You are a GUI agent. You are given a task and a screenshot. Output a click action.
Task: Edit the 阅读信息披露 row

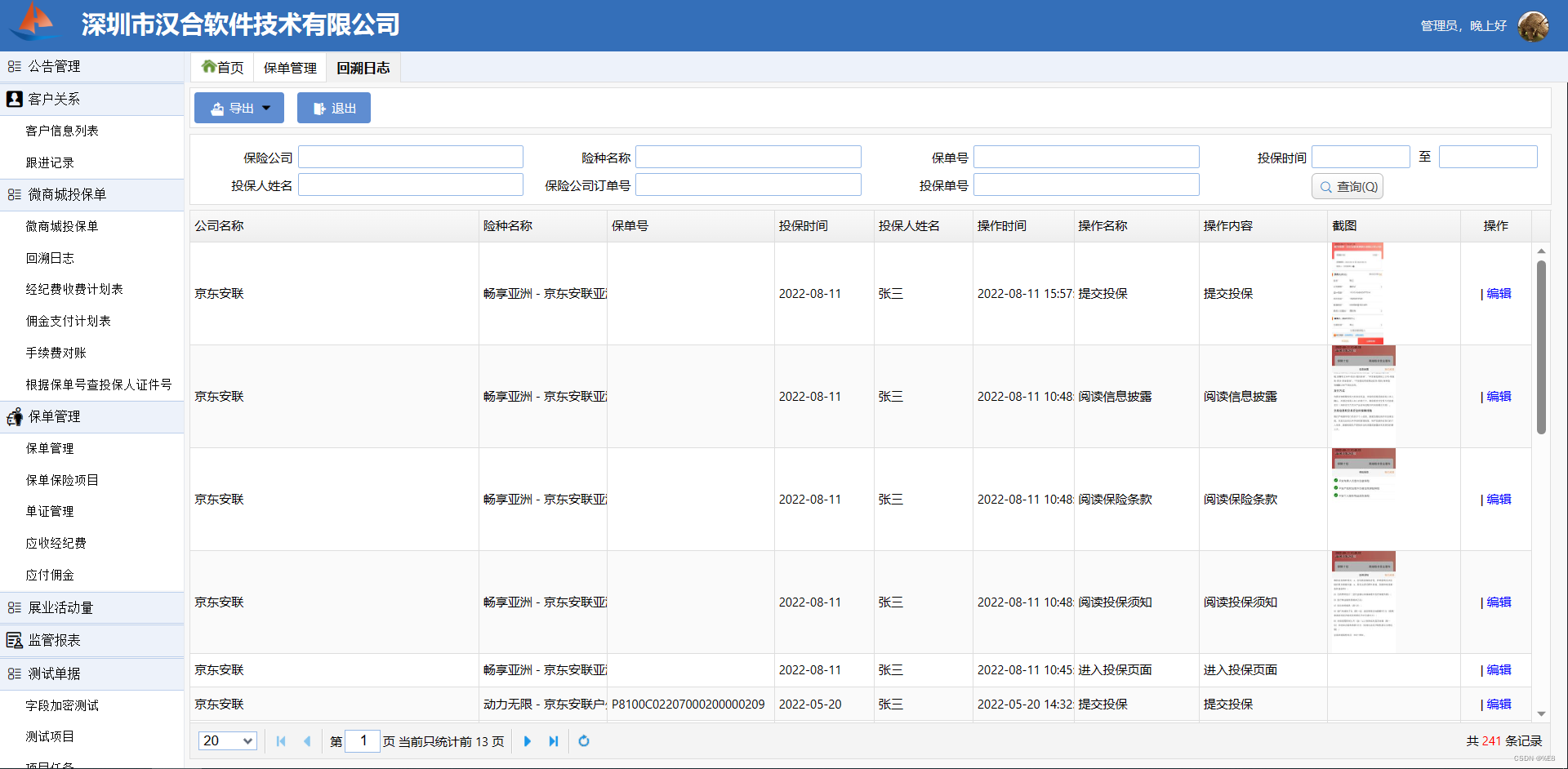coord(1499,397)
